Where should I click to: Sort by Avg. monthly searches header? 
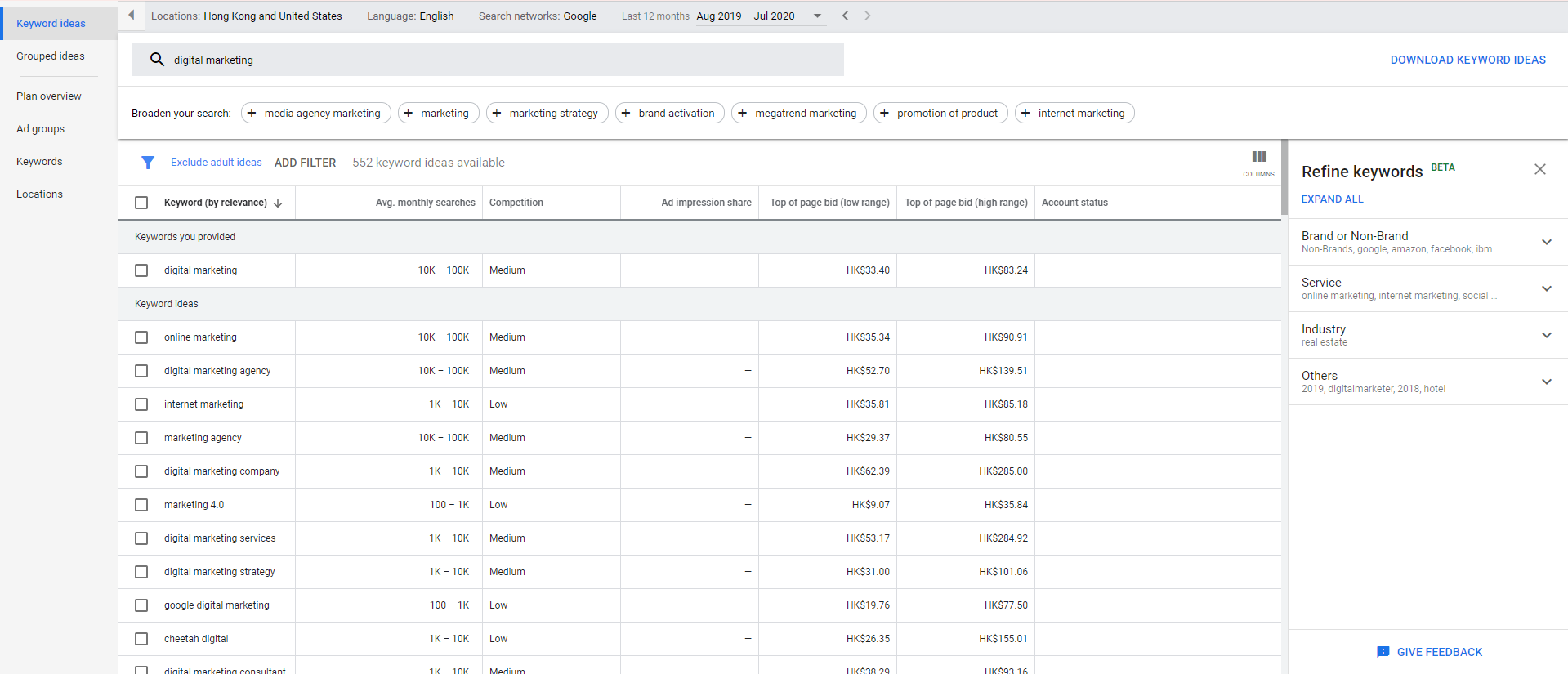click(425, 203)
